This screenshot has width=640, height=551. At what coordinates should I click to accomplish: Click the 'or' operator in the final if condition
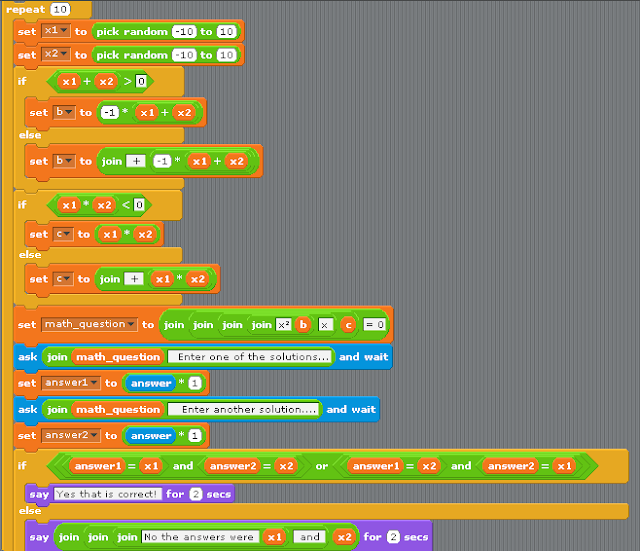322,466
